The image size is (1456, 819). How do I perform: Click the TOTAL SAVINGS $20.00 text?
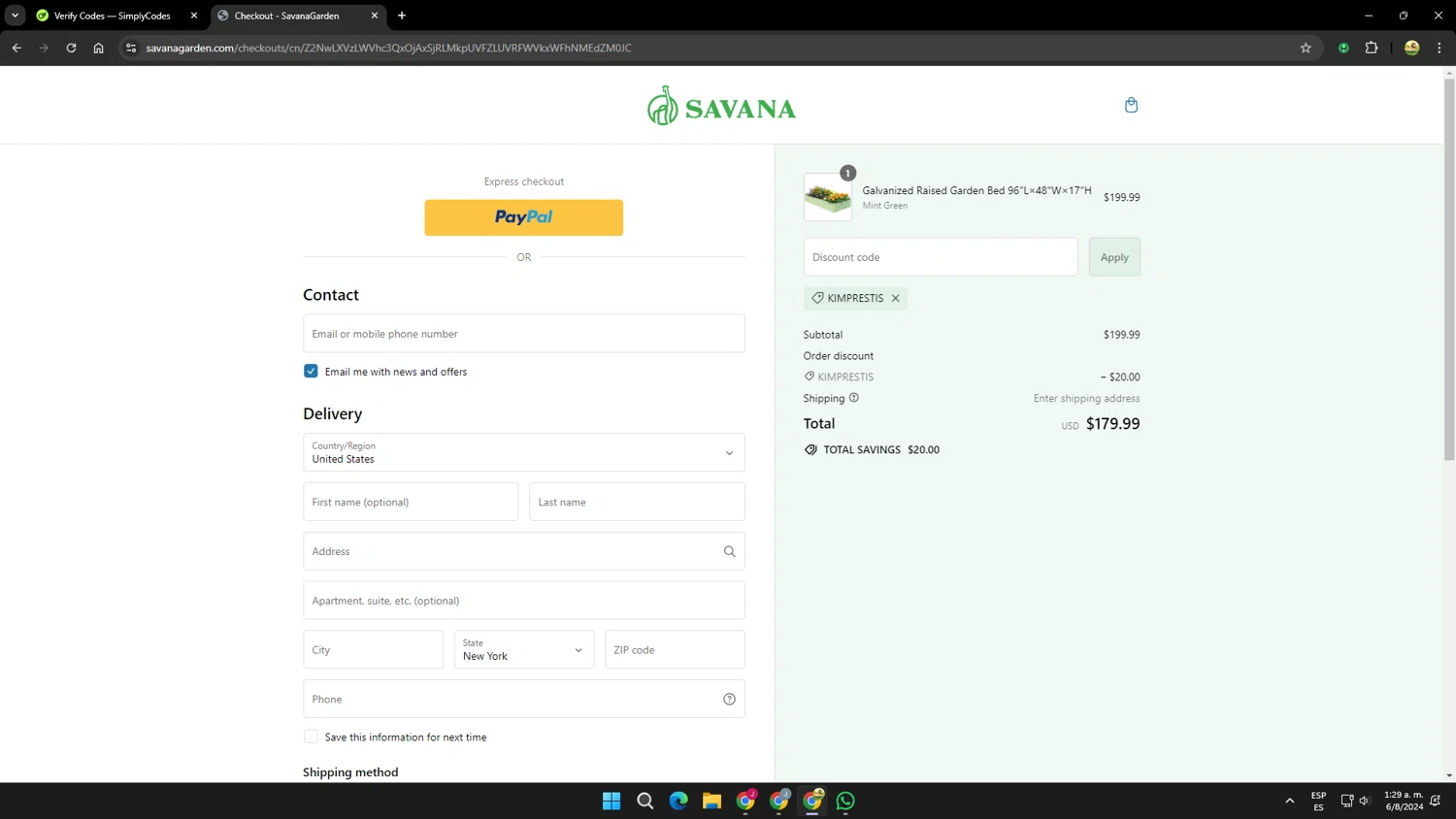point(881,449)
